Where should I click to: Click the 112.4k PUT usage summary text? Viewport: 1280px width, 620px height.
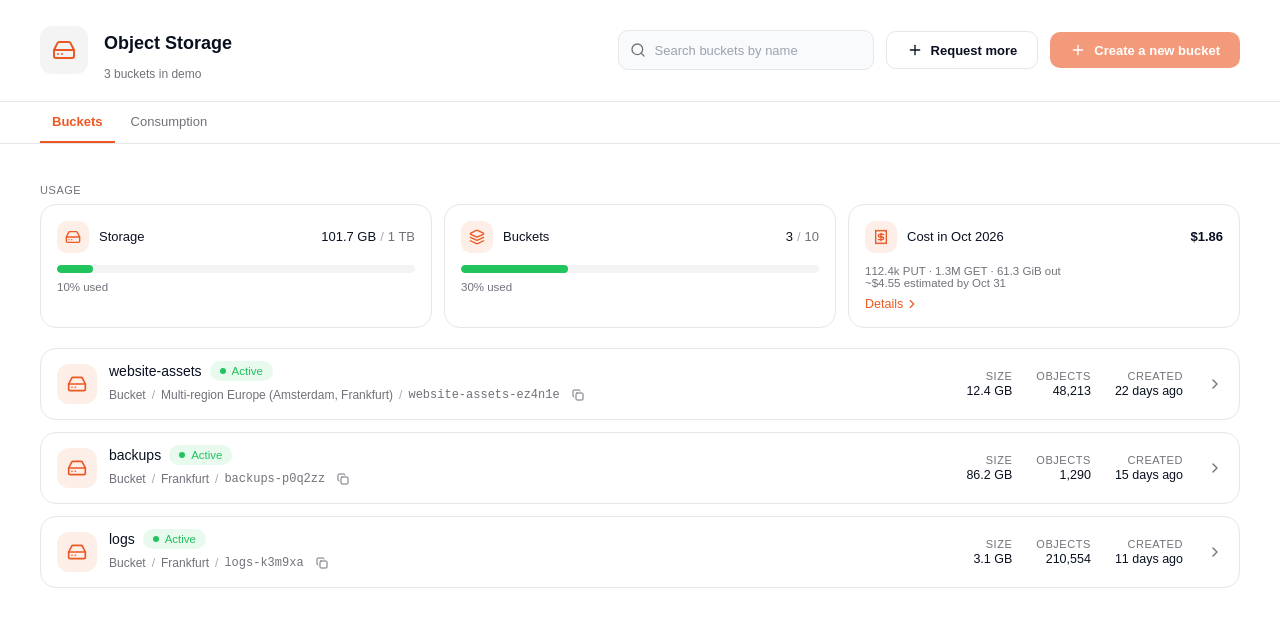click(963, 271)
